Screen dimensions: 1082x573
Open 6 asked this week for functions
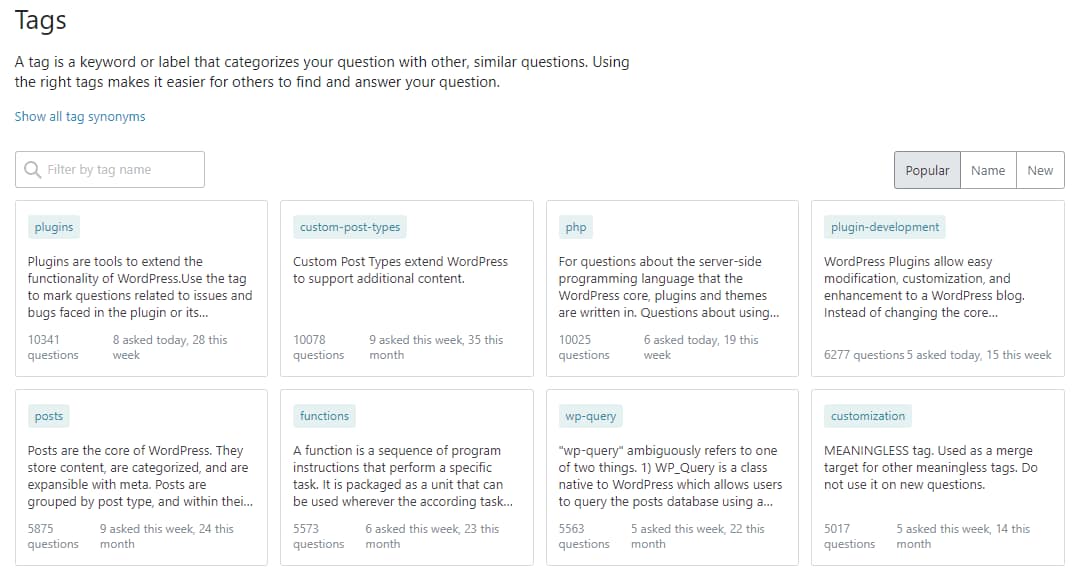click(x=412, y=529)
